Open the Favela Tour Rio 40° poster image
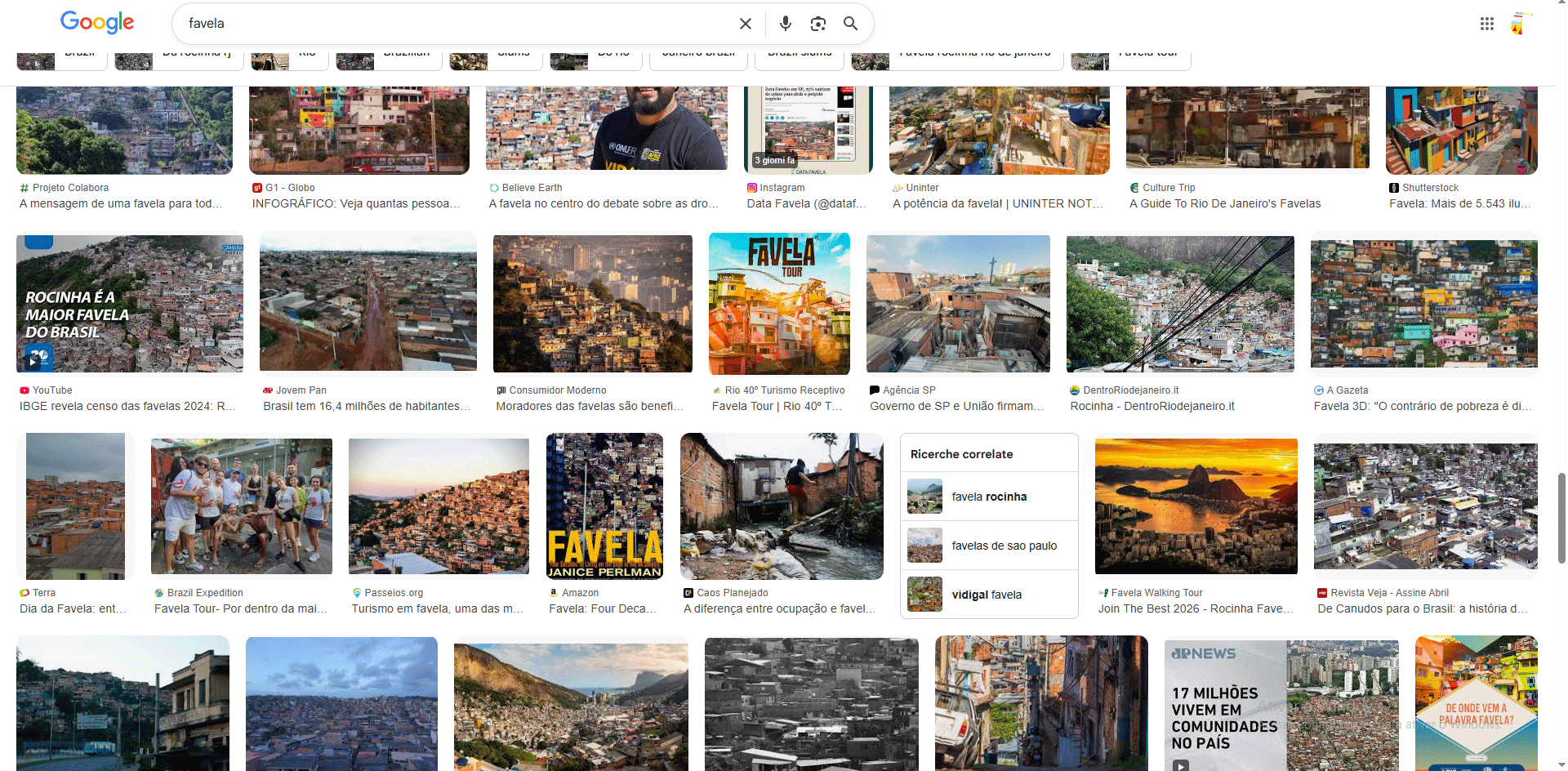1568x771 pixels. [x=778, y=304]
